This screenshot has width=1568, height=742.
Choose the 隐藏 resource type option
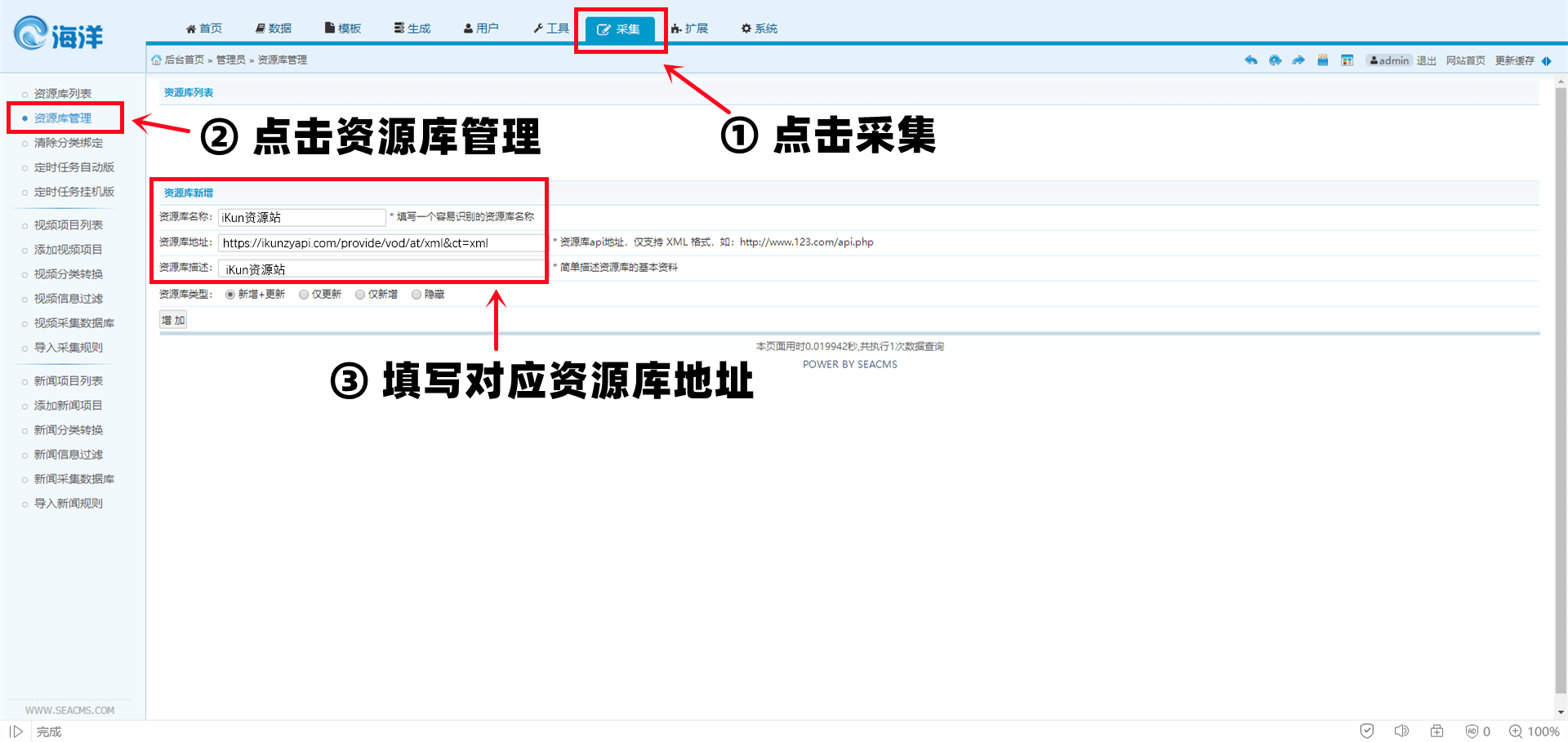pos(416,295)
